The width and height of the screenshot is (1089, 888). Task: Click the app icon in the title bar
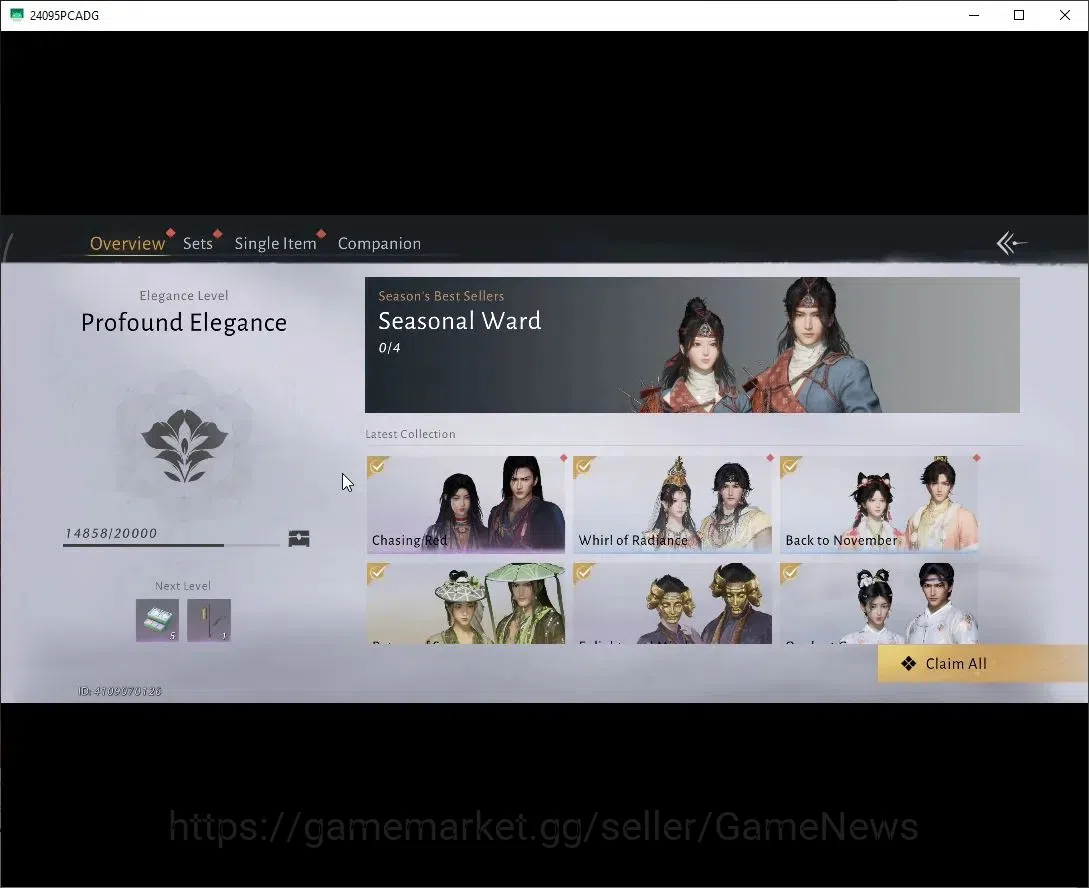pyautogui.click(x=17, y=15)
